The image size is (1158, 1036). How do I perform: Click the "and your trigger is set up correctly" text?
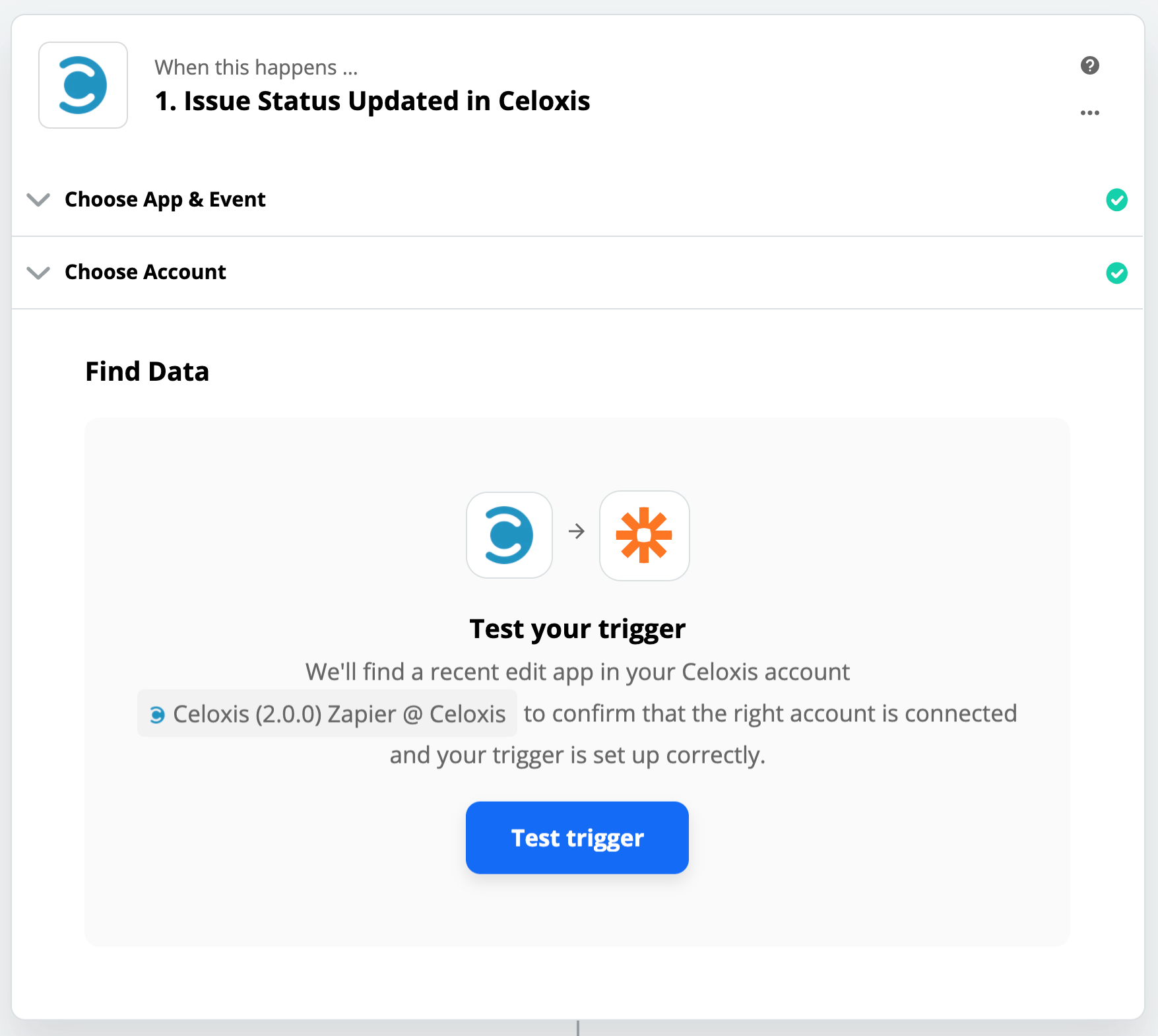(x=577, y=755)
